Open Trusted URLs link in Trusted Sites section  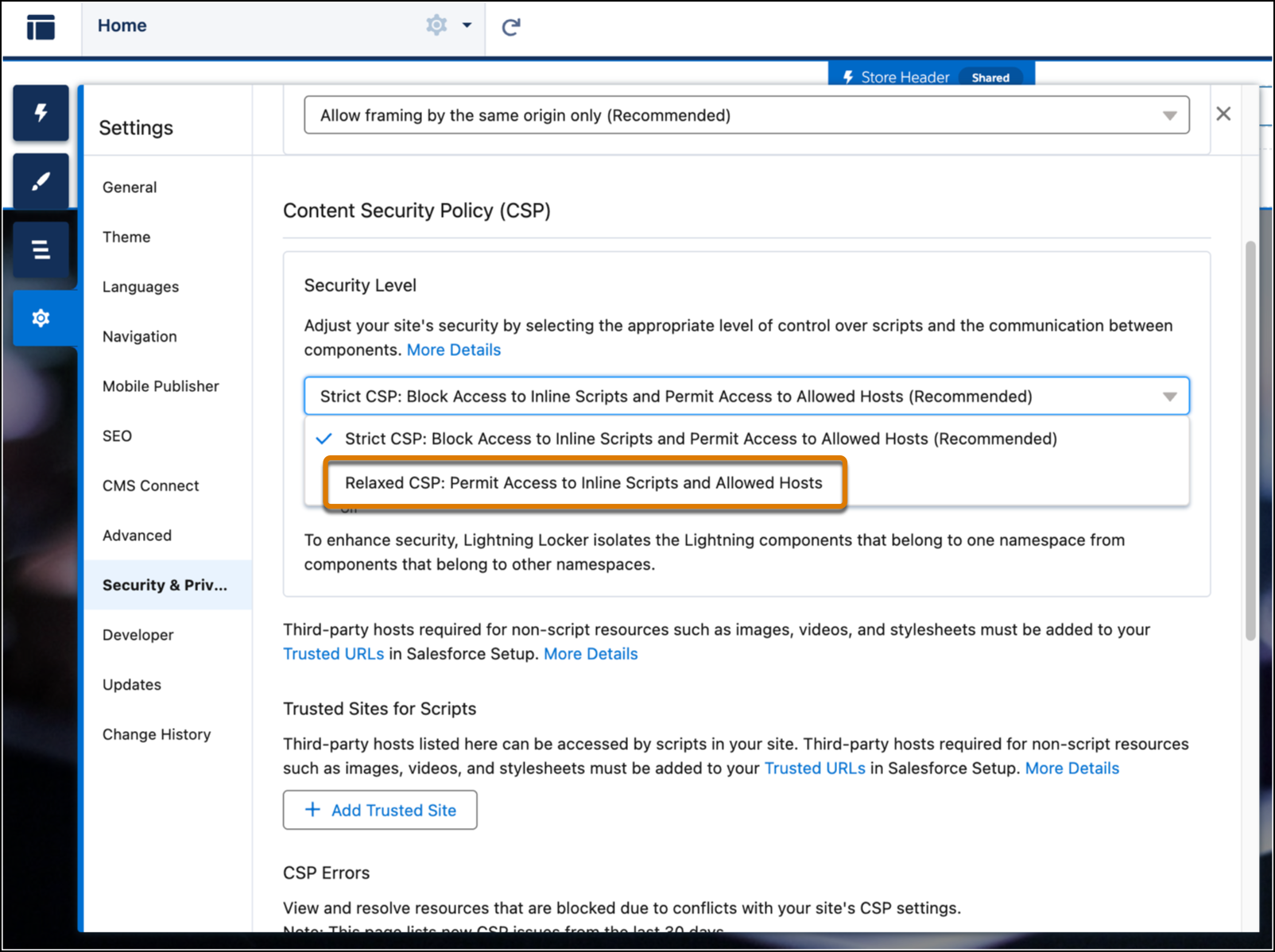coord(815,768)
